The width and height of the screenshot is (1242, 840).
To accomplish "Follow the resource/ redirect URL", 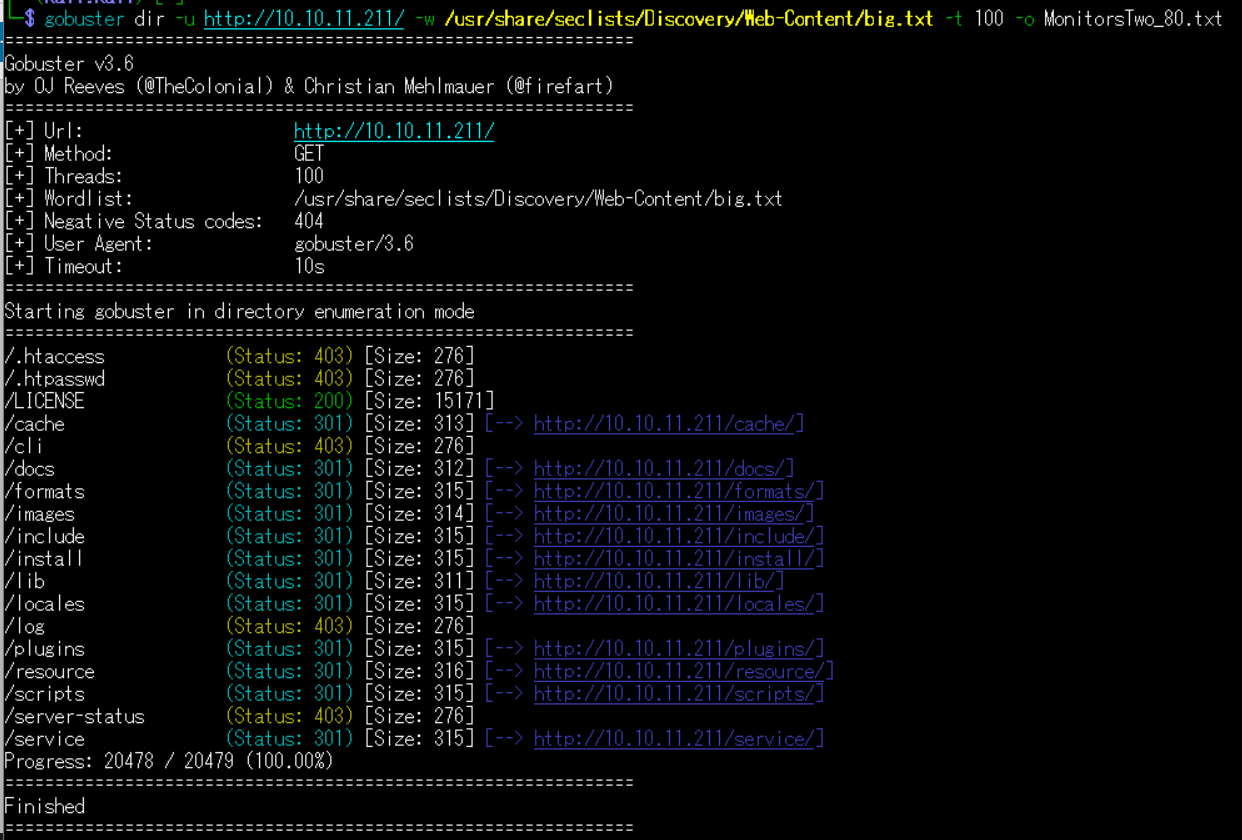I will 683,671.
